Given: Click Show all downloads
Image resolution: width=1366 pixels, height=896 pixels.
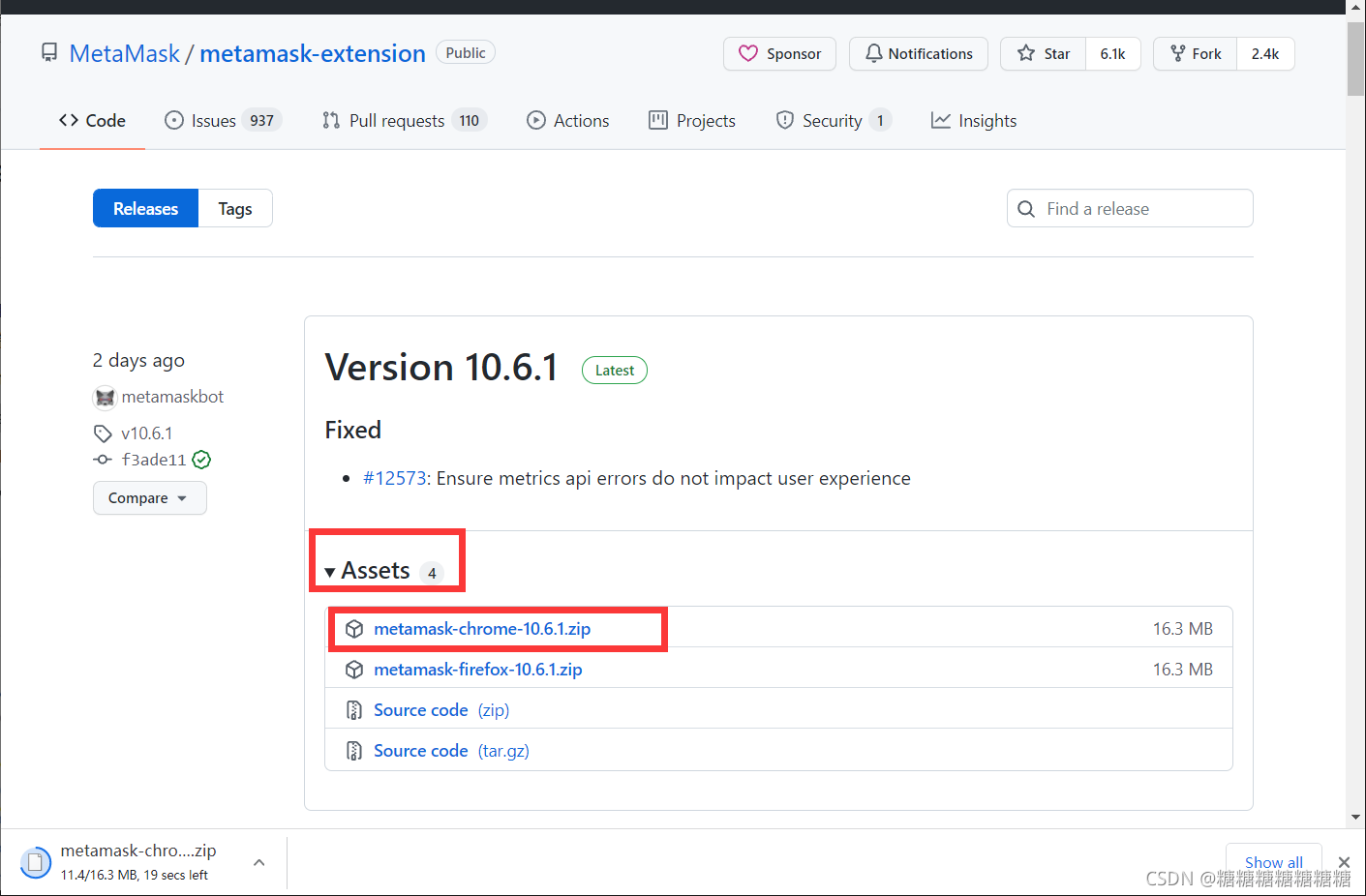Looking at the screenshot, I should (1273, 862).
